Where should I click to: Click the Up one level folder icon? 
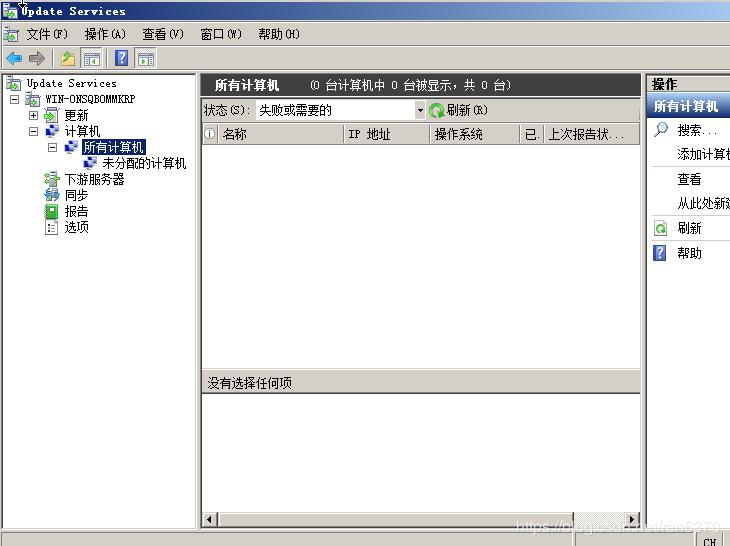68,59
